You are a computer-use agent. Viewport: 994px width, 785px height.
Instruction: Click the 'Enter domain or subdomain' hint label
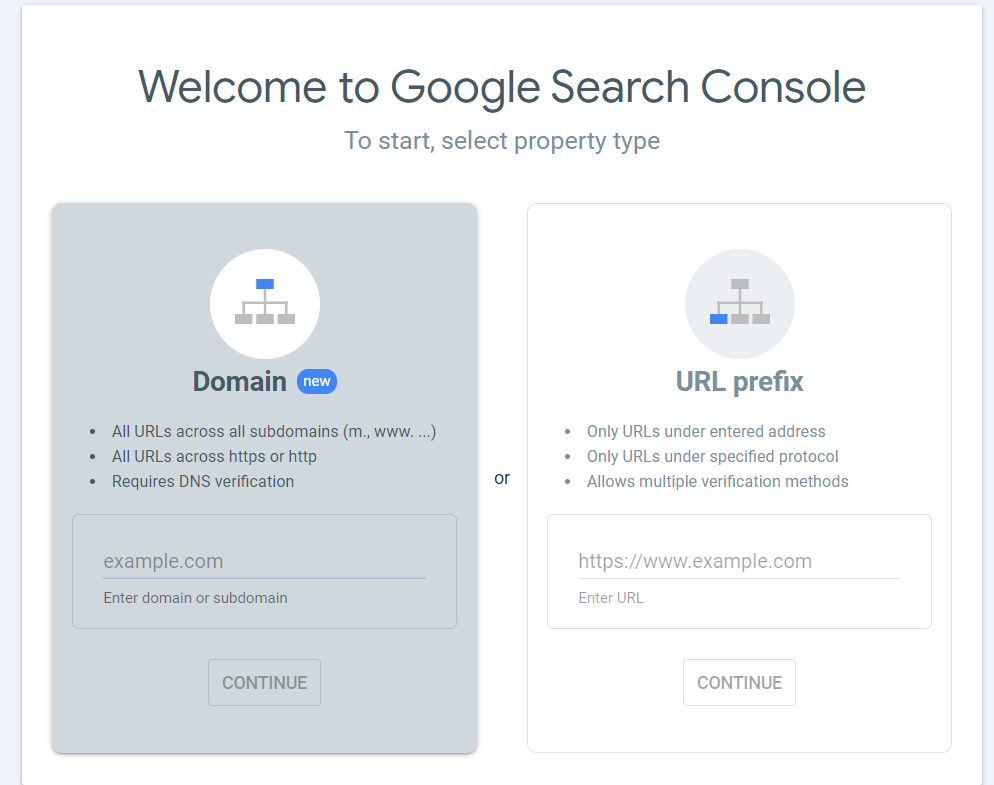195,598
